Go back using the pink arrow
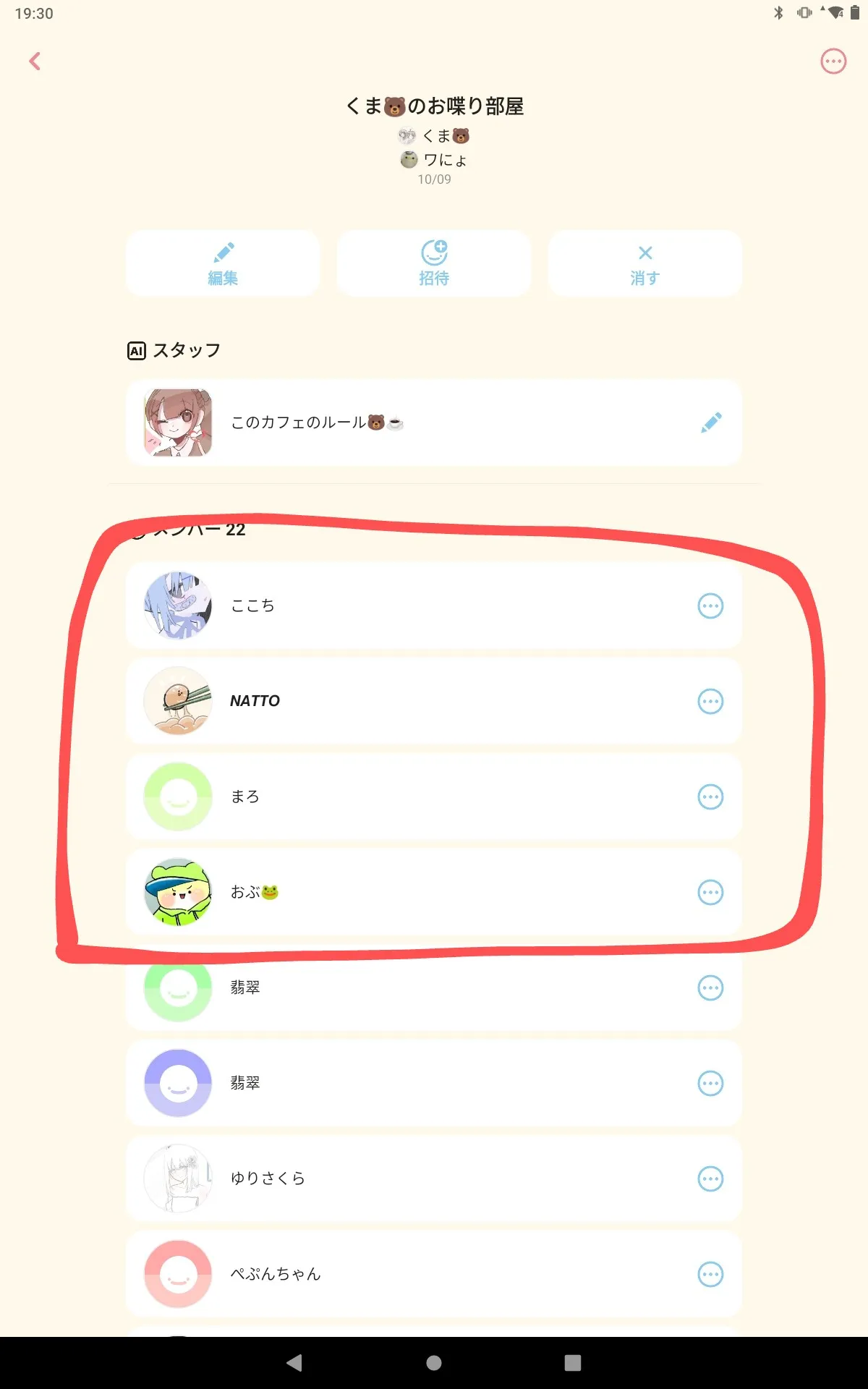This screenshot has height=1389, width=868. point(35,61)
